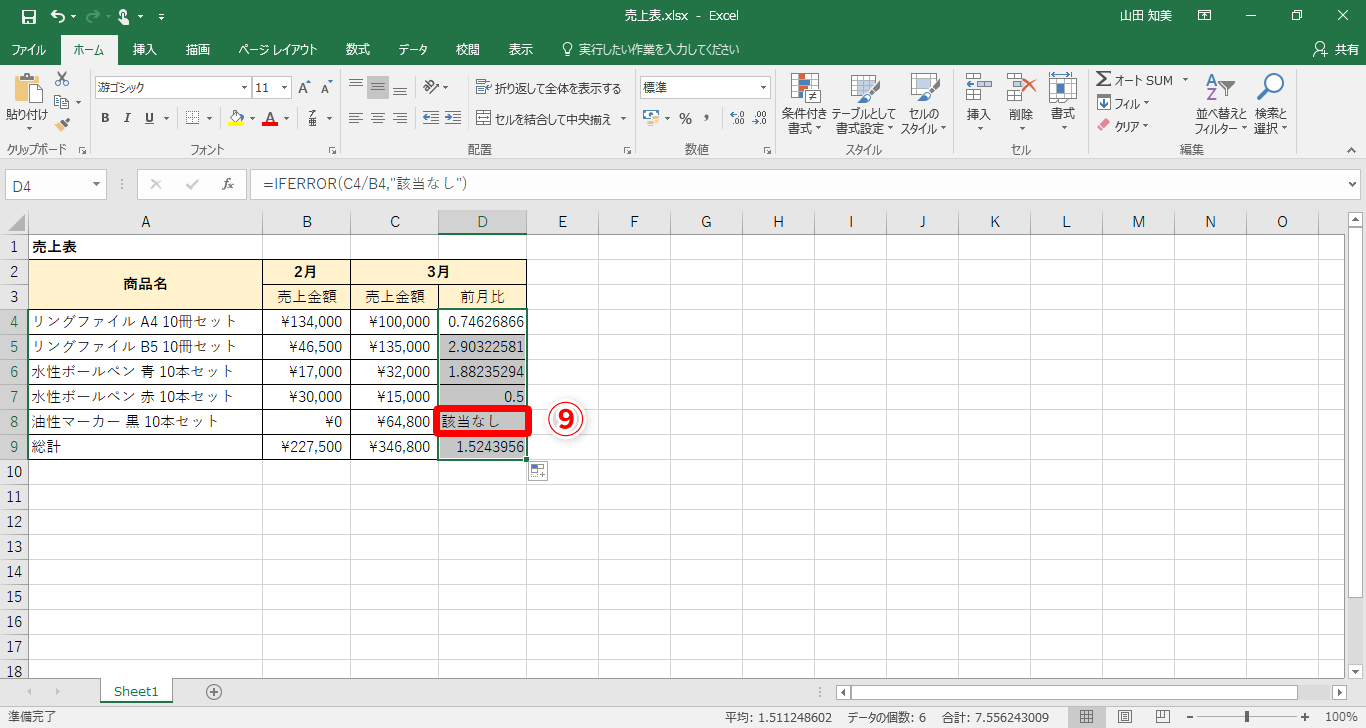The image size is (1366, 728).
Task: Click the Undo arrow icon
Action: pos(58,16)
